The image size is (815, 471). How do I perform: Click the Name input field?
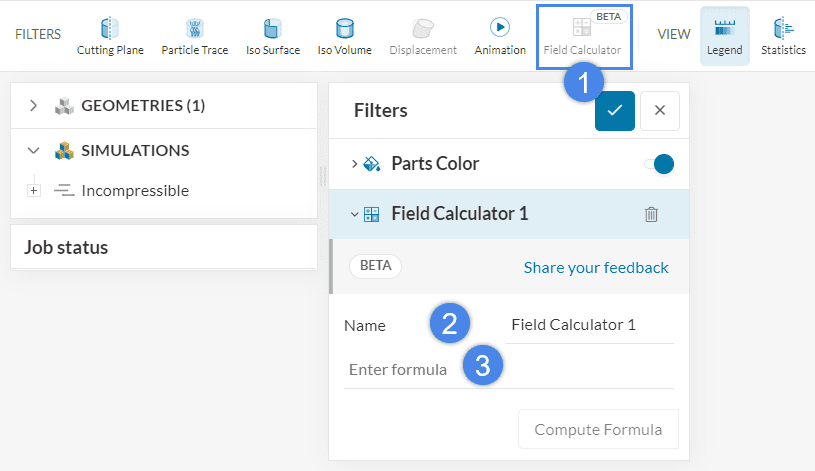click(x=589, y=325)
